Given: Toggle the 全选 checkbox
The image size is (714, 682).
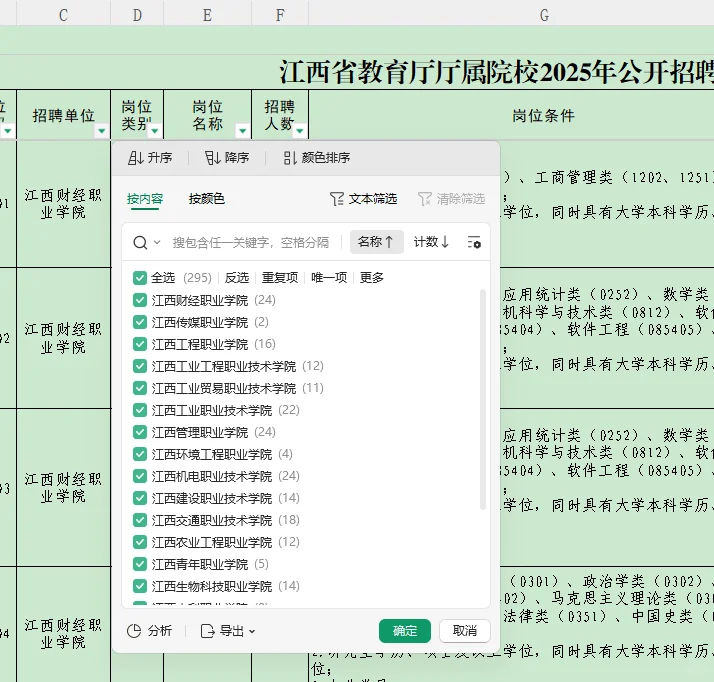Looking at the screenshot, I should pos(140,278).
